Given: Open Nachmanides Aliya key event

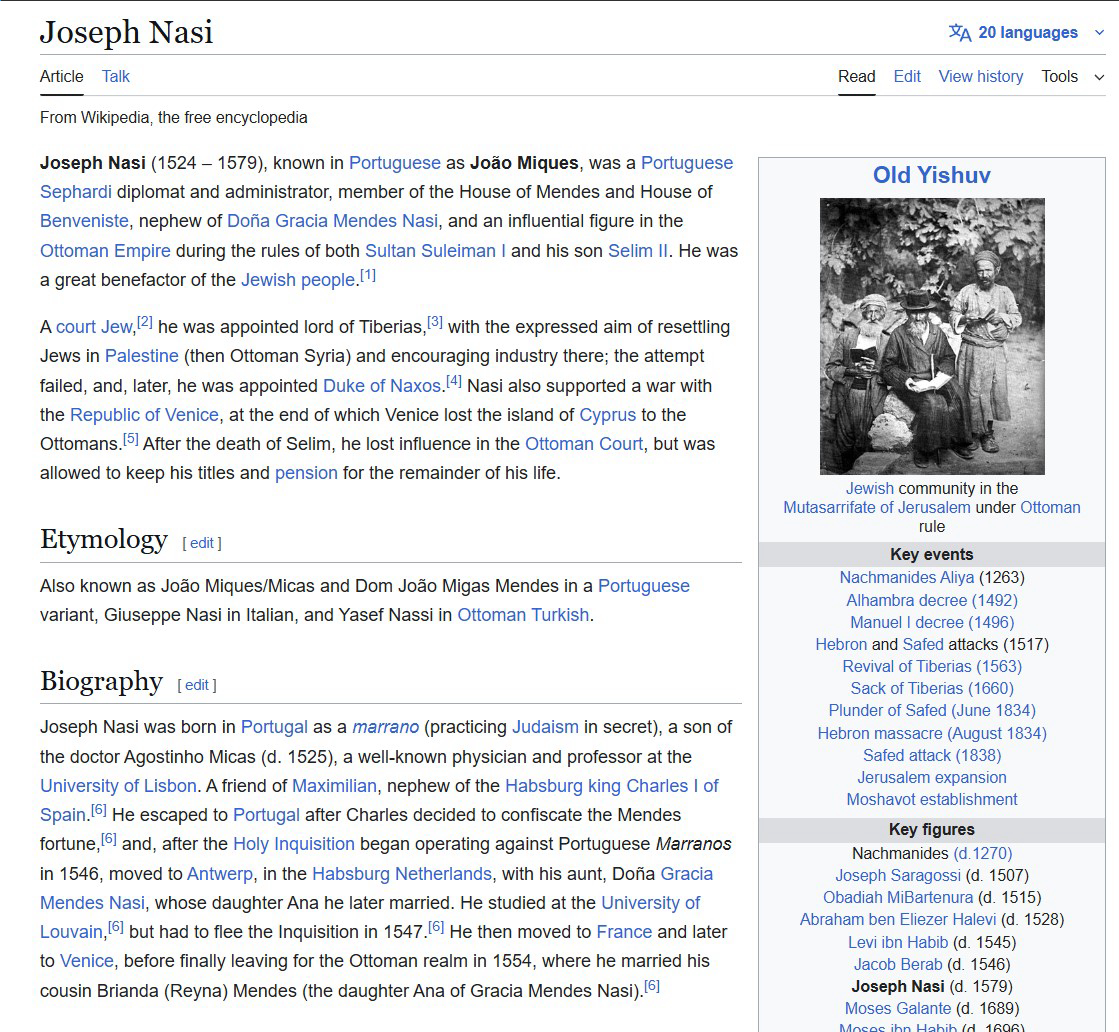Looking at the screenshot, I should [x=906, y=577].
